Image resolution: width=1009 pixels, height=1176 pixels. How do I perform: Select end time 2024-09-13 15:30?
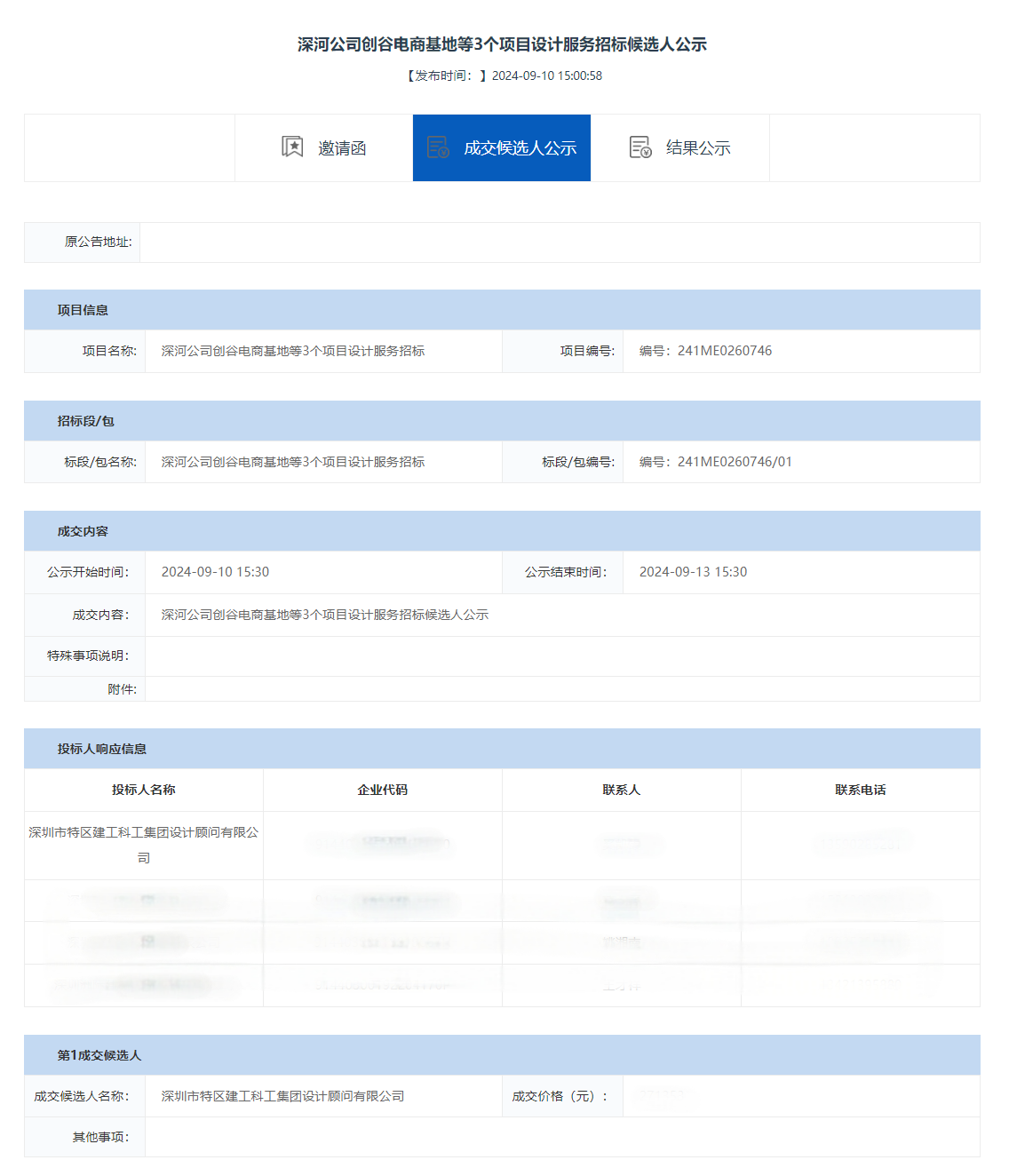click(693, 572)
